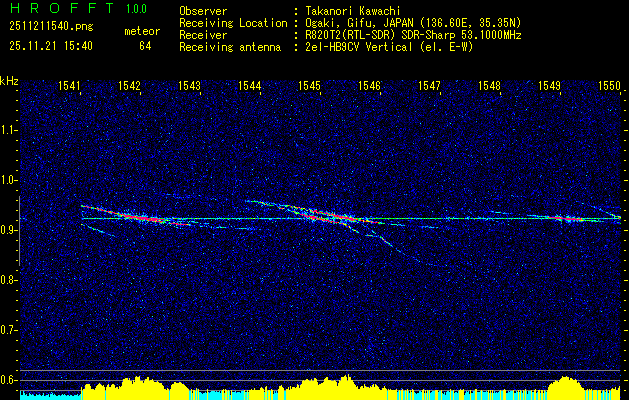Click the 1544 time marker
The width and height of the screenshot is (629, 400).
point(250,86)
